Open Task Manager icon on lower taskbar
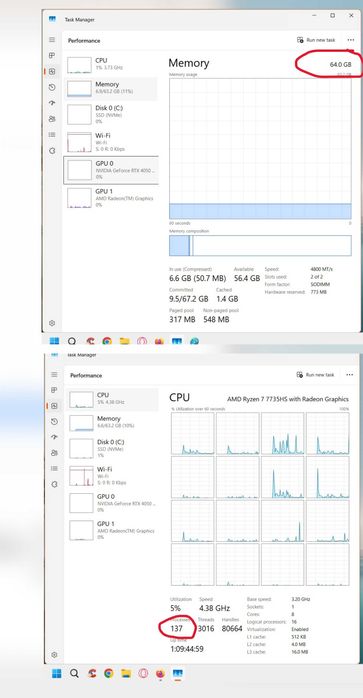Viewport: 363px width, 698px height. 177,673
